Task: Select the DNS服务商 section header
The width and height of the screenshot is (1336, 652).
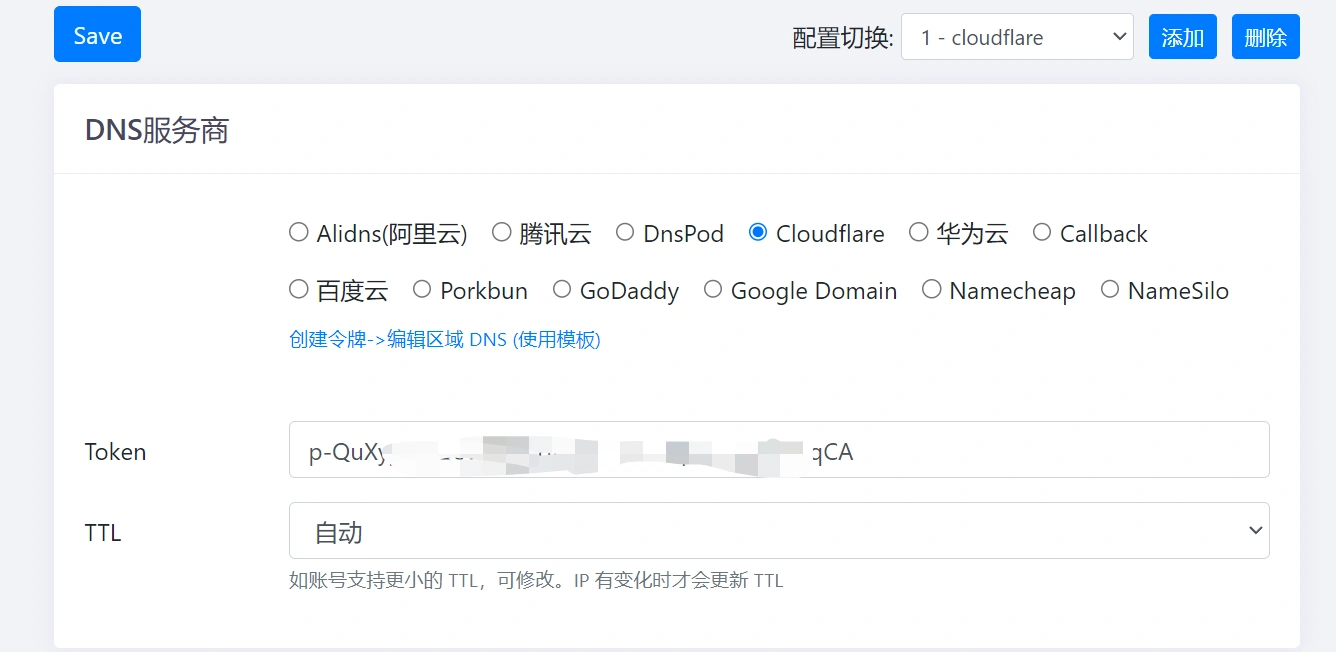Action: [156, 129]
